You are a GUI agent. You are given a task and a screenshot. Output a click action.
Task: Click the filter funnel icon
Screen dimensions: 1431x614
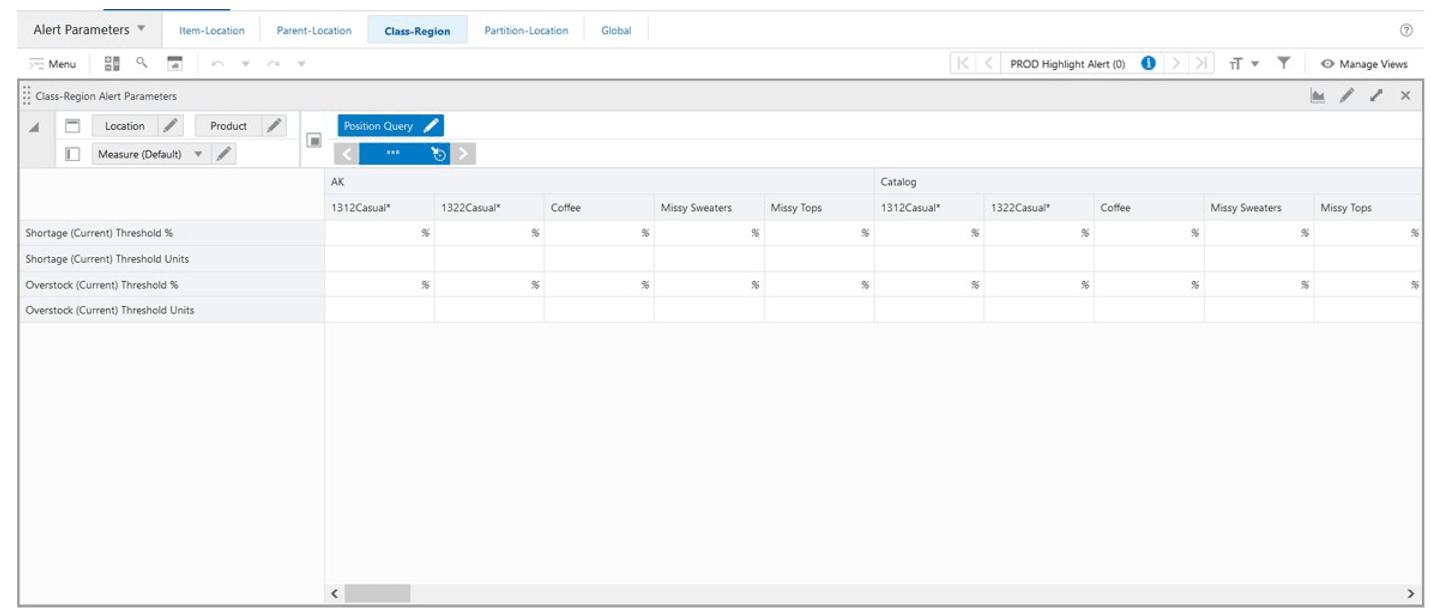(x=1284, y=63)
